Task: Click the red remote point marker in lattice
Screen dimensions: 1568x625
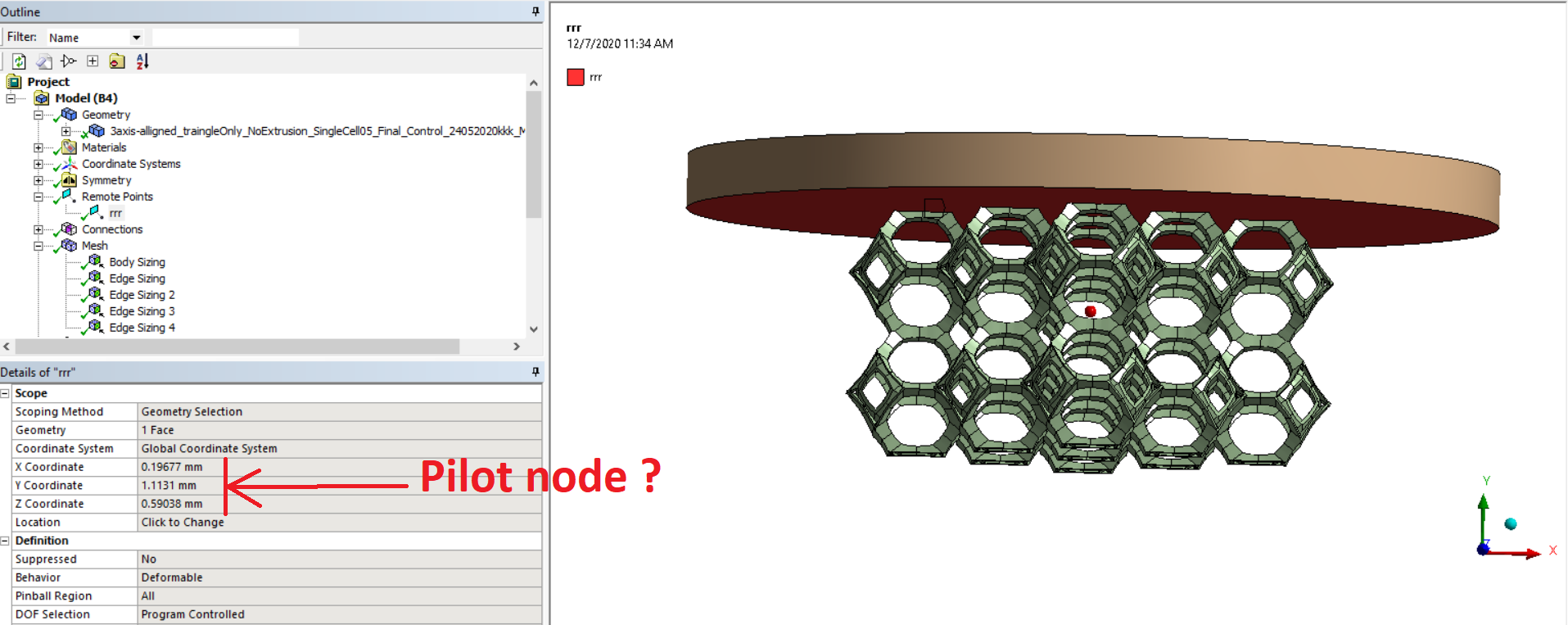Action: click(x=1090, y=311)
